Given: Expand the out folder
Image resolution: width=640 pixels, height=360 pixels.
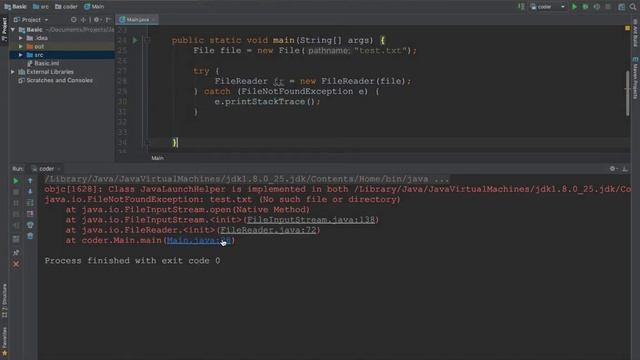Looking at the screenshot, I should pyautogui.click(x=21, y=47).
